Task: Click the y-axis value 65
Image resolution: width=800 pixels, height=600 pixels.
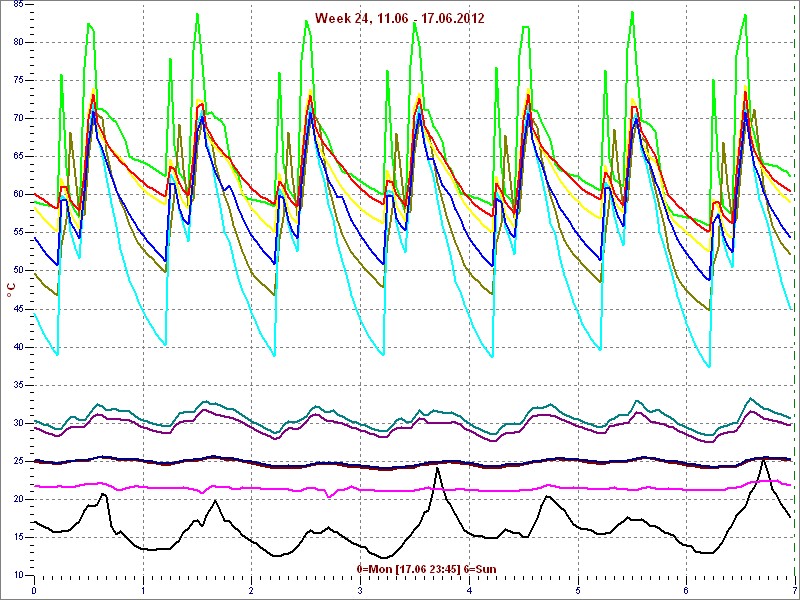Action: tap(17, 157)
